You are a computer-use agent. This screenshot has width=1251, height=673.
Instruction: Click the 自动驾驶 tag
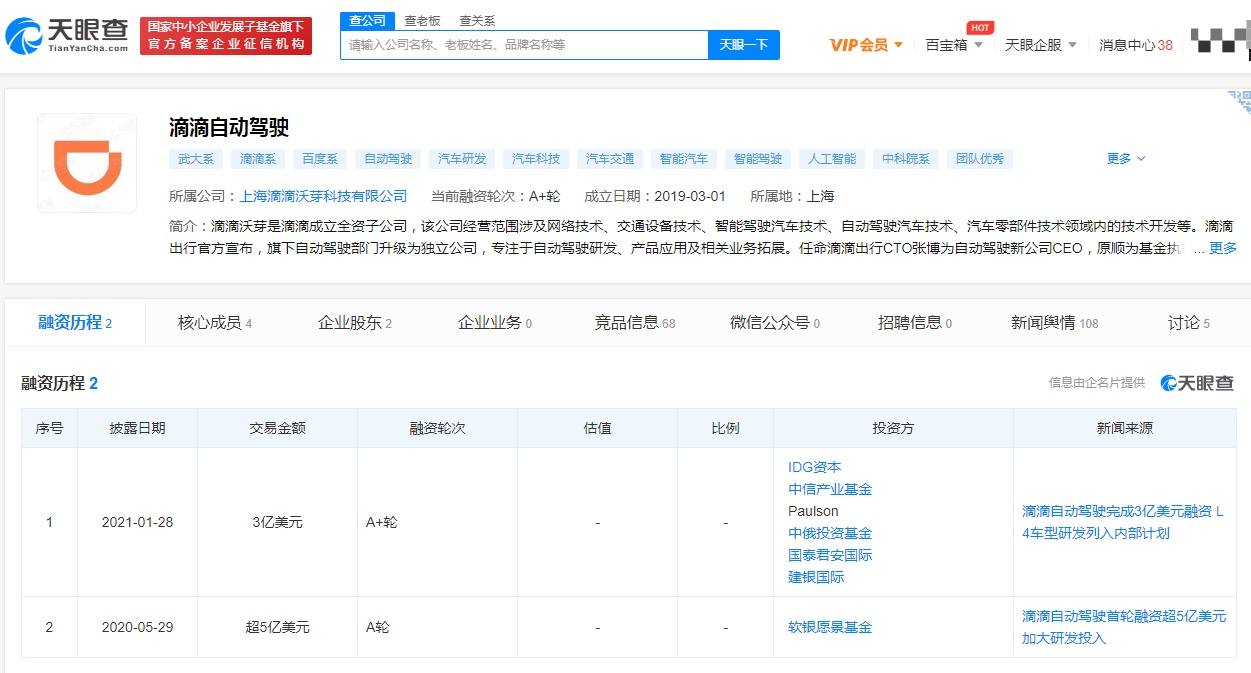tap(388, 159)
